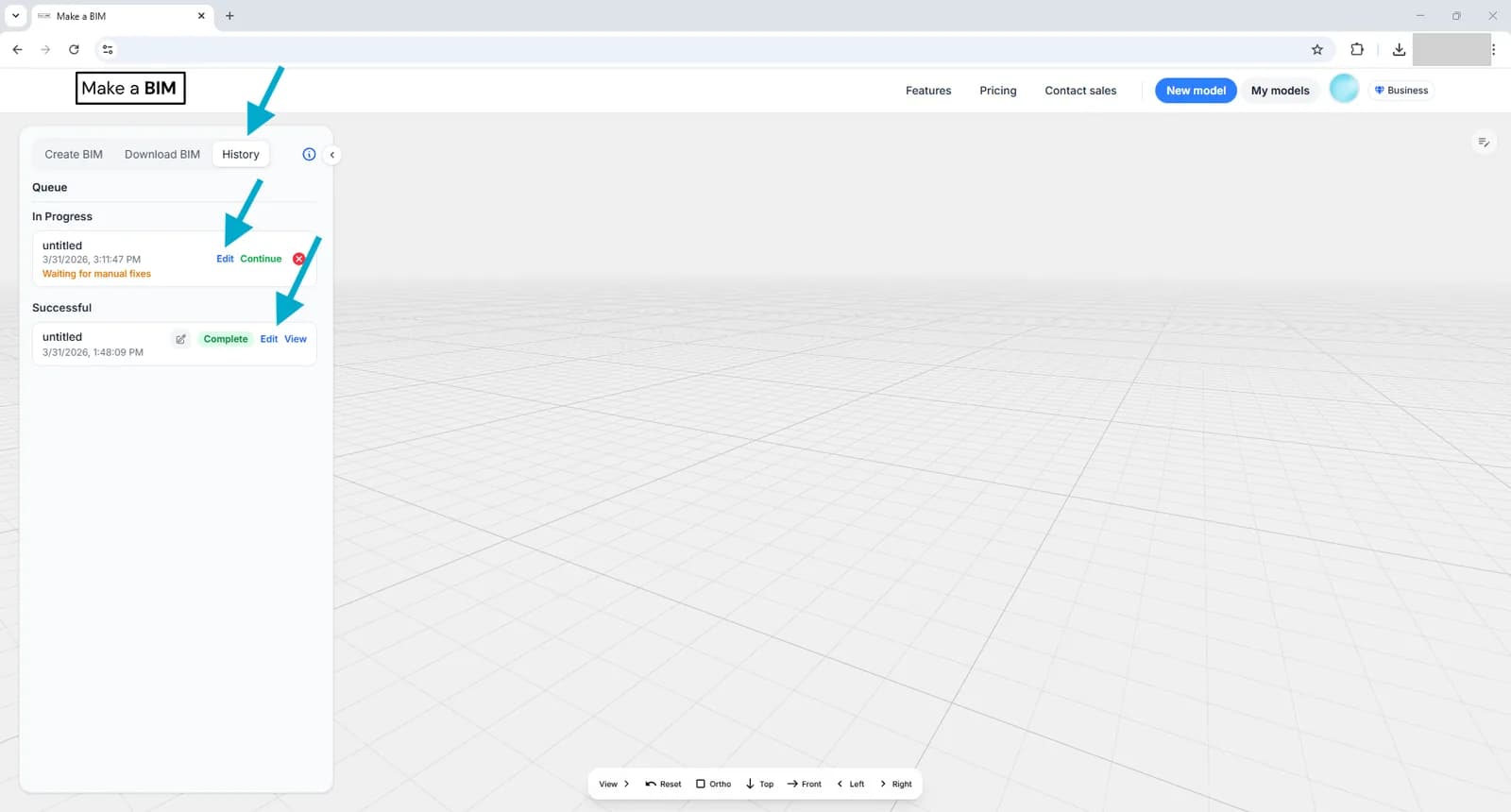Edit the in-progress untitled job
This screenshot has width=1511, height=812.
[x=225, y=259]
